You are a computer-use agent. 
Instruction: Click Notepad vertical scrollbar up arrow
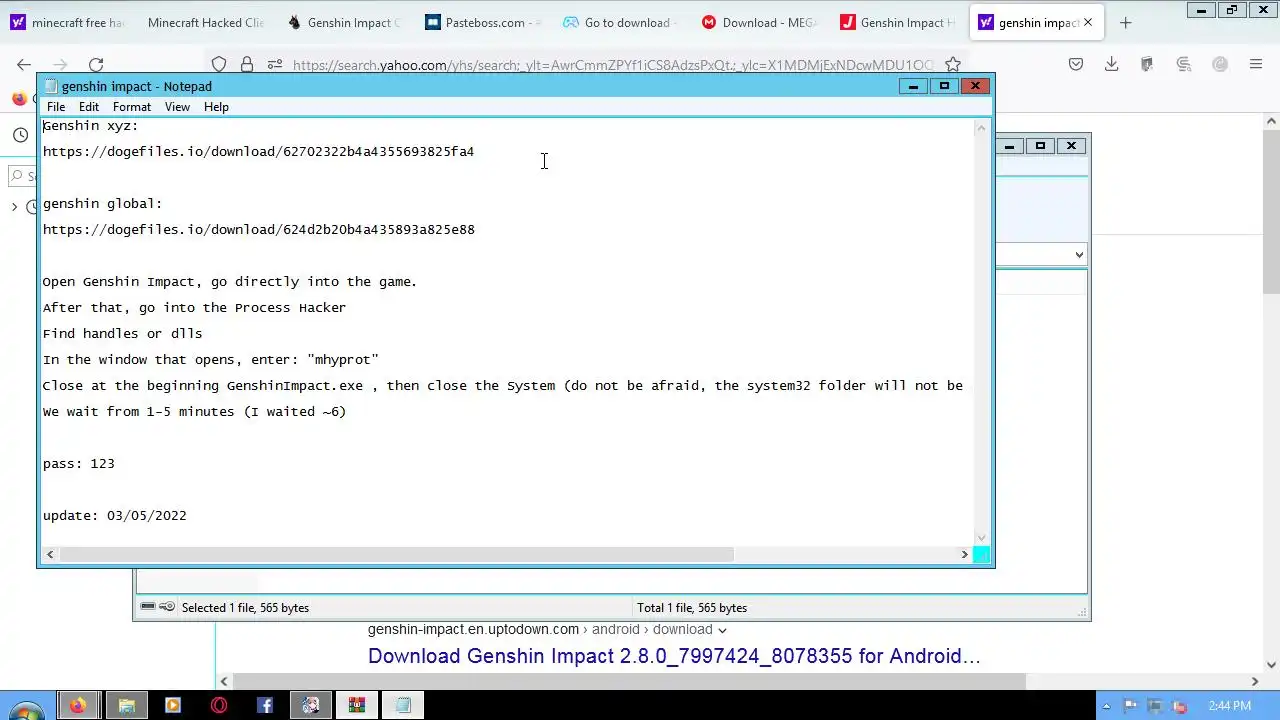pyautogui.click(x=981, y=128)
